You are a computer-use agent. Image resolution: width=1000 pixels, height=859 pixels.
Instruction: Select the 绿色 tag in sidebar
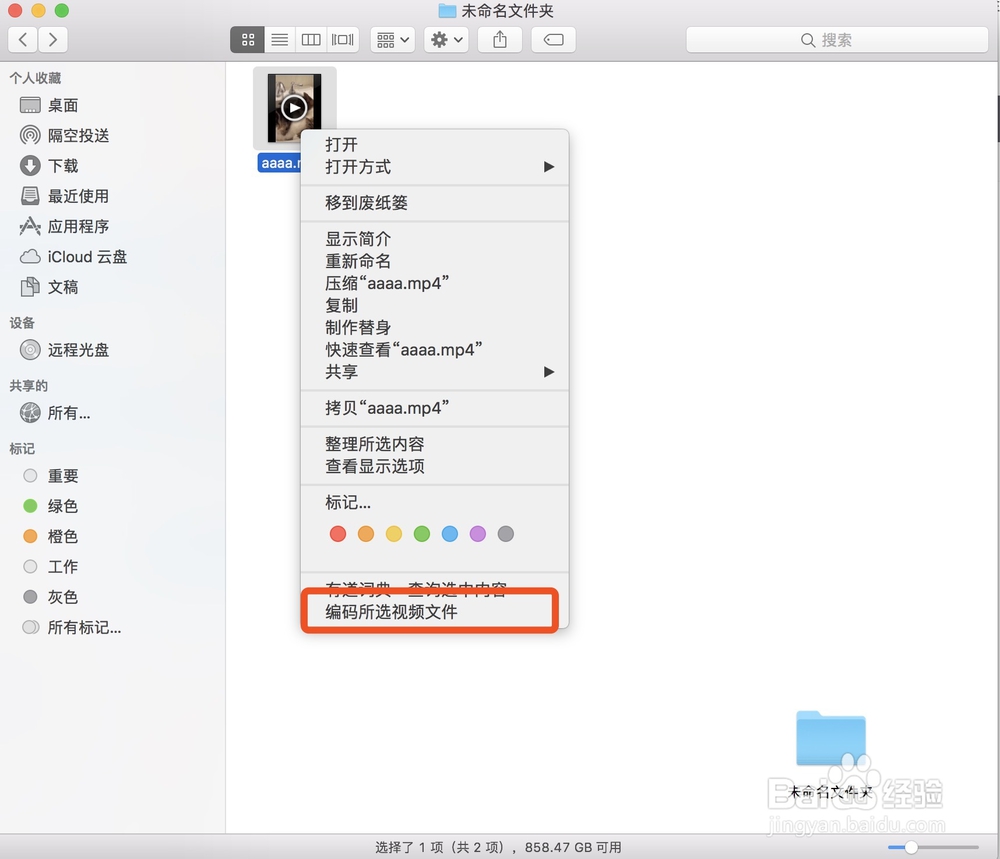30,506
